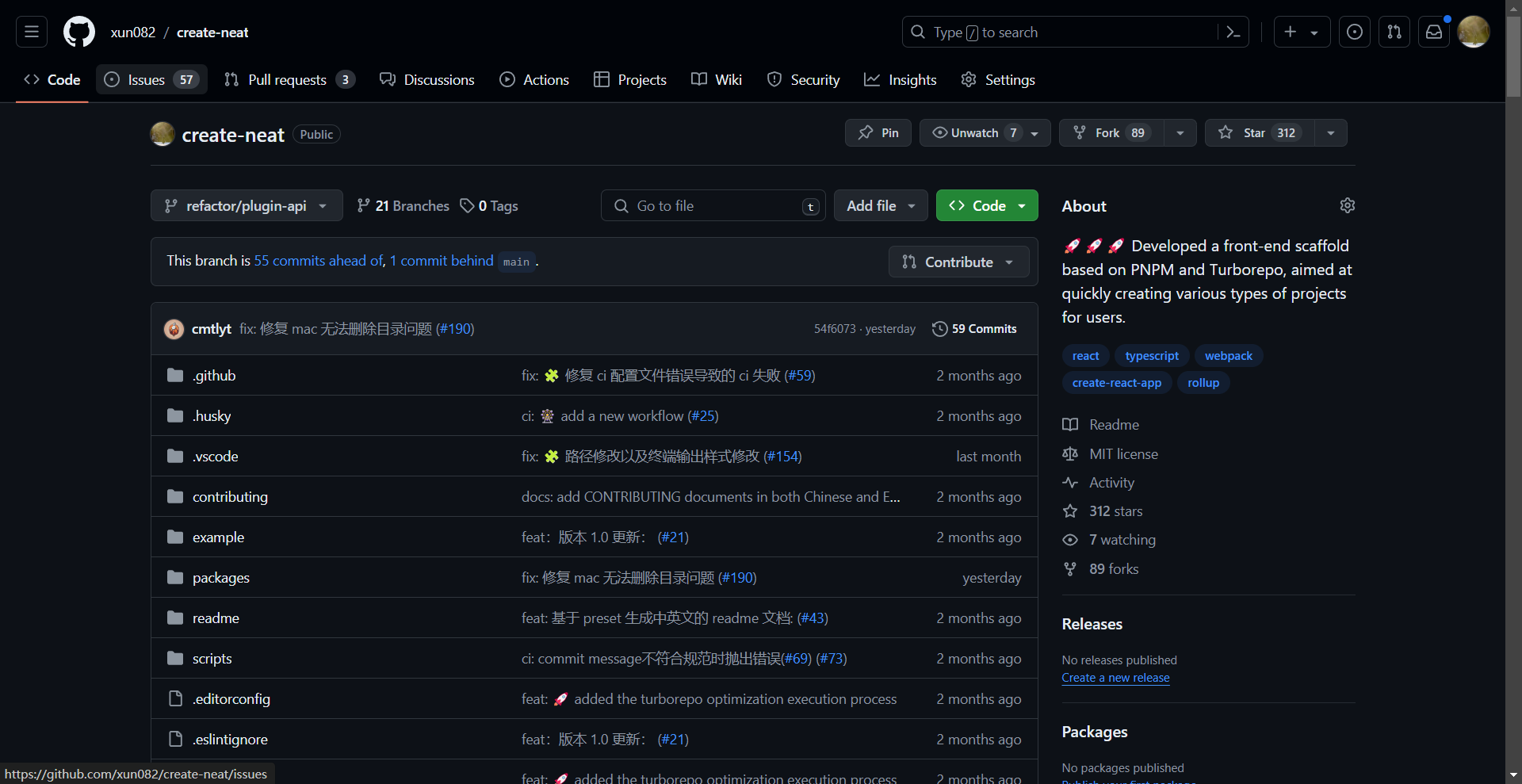This screenshot has height=784, width=1522.
Task: Open the user profile avatar menu
Action: 1474,32
